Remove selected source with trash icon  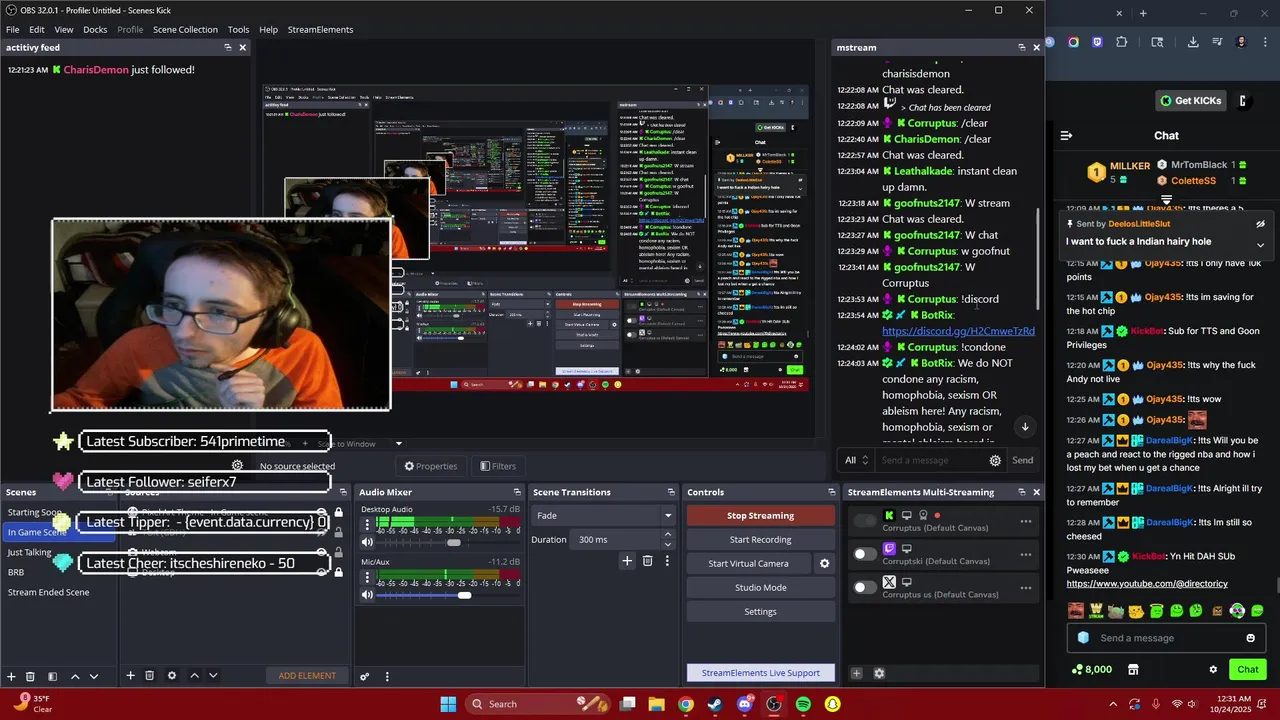149,676
